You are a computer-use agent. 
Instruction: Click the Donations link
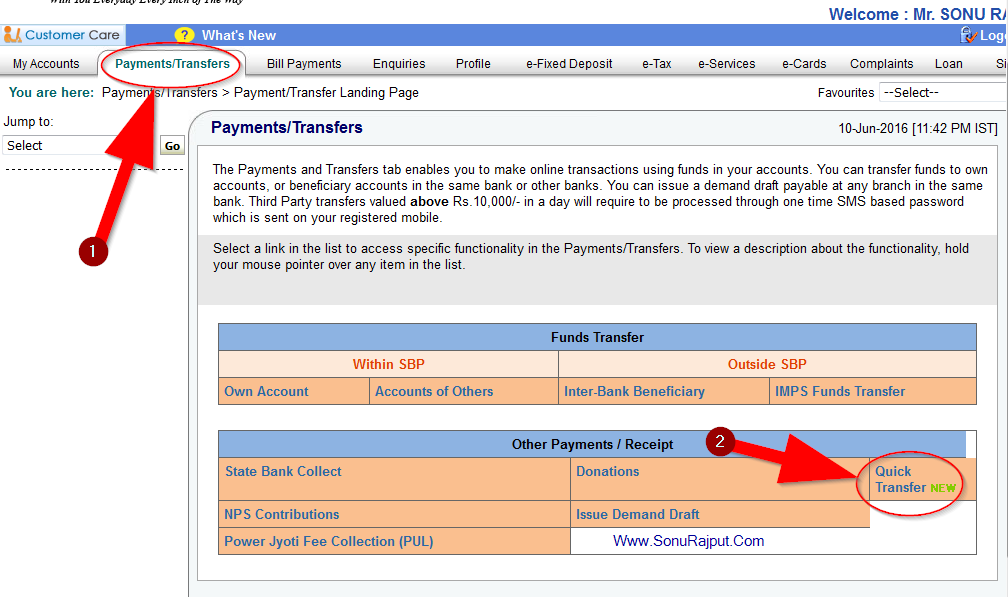click(x=608, y=471)
